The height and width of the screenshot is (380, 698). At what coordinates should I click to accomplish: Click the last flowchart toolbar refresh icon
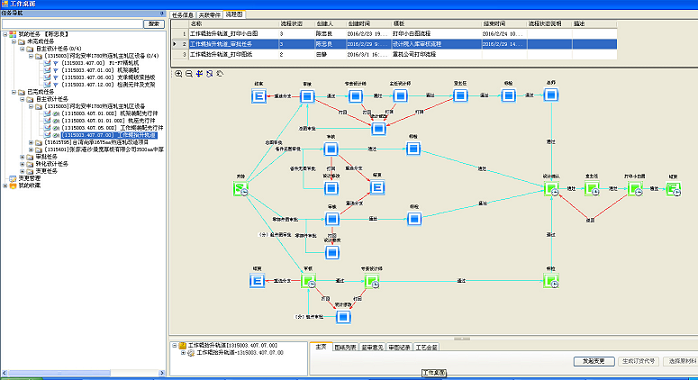(x=220, y=74)
